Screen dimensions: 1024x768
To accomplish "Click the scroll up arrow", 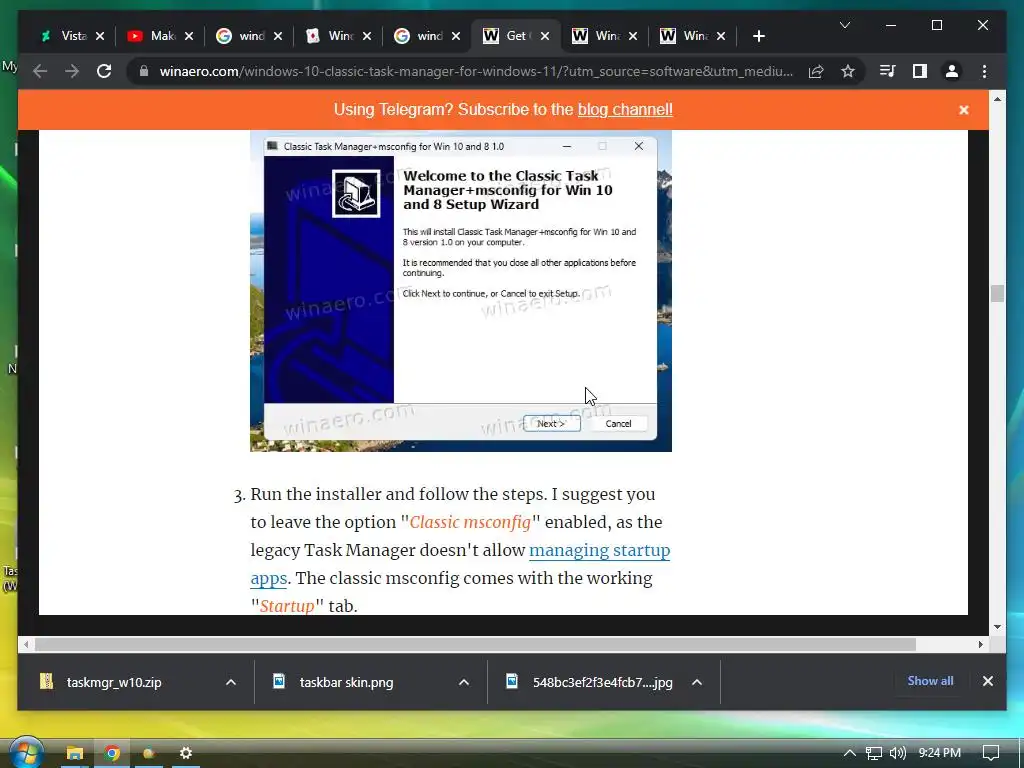I will pyautogui.click(x=997, y=99).
